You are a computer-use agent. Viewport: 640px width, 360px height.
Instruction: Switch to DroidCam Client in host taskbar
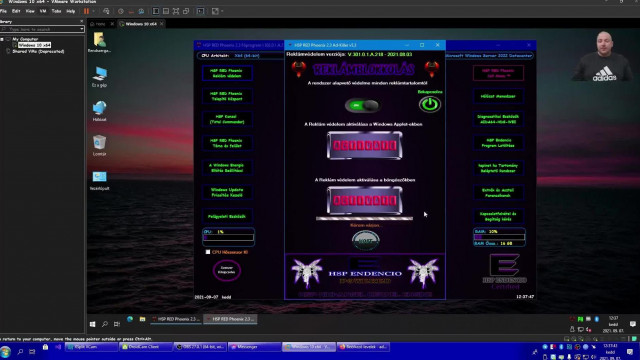[146, 347]
